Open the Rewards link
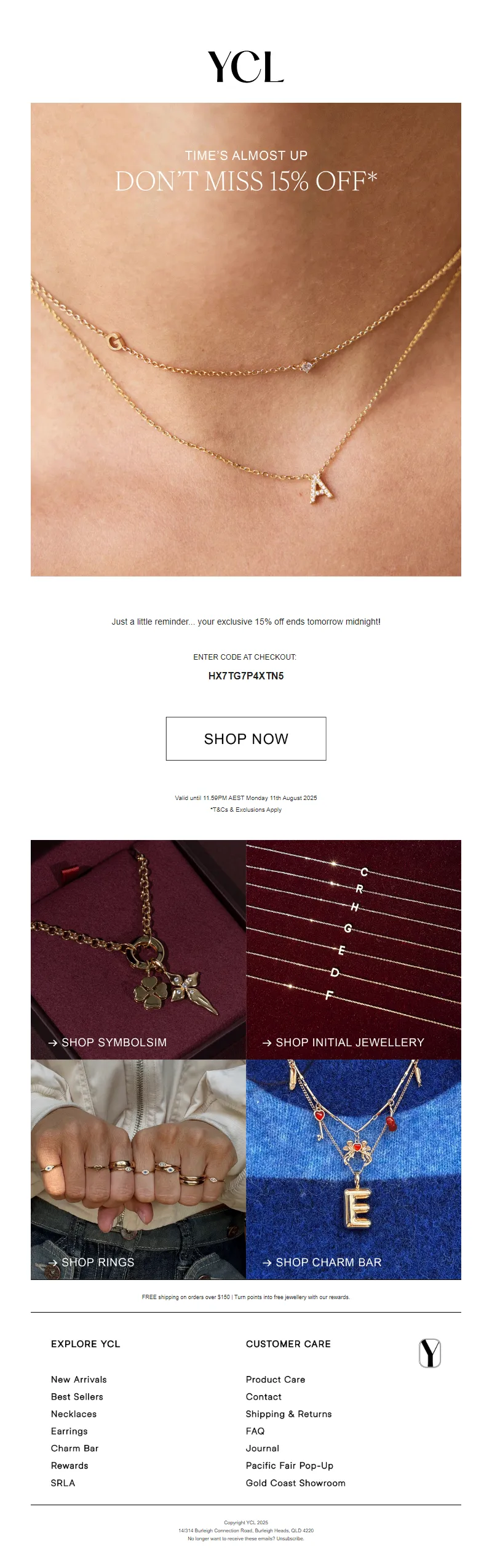Image resolution: width=492 pixels, height=1568 pixels. point(69,1465)
